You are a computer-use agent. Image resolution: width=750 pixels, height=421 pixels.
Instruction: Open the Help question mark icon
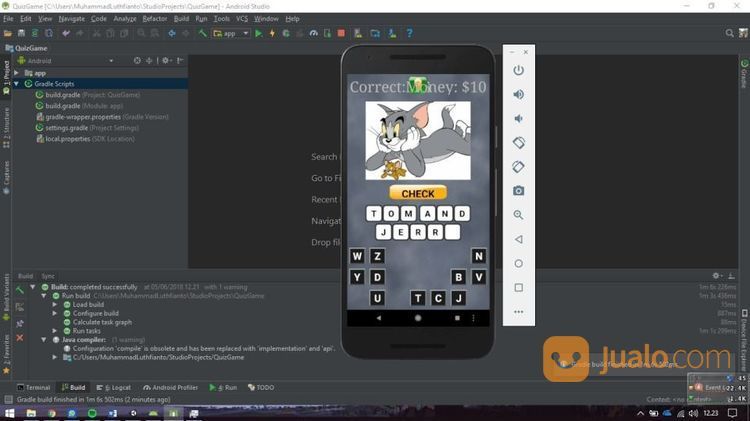pyautogui.click(x=409, y=33)
